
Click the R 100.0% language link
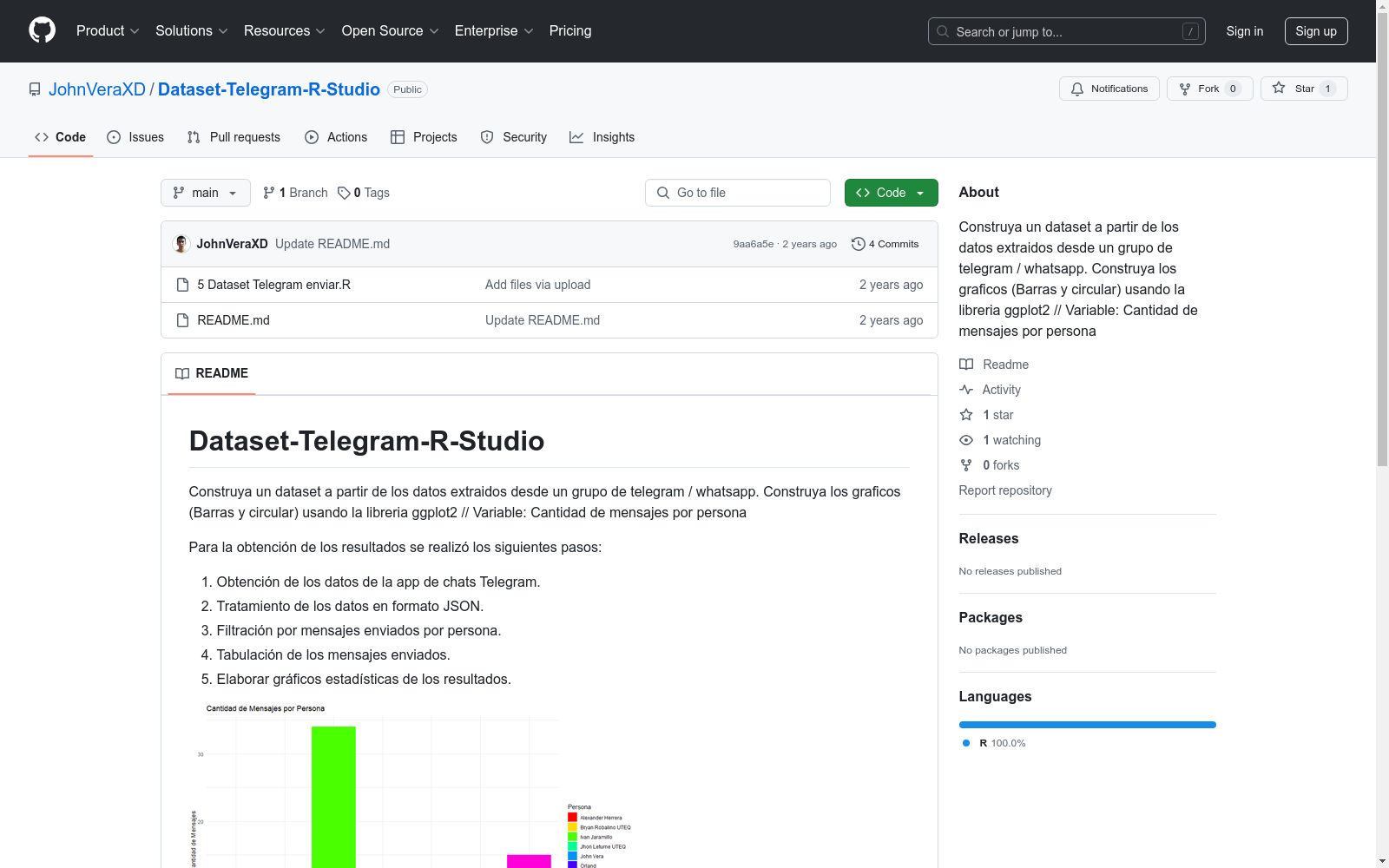tap(994, 743)
